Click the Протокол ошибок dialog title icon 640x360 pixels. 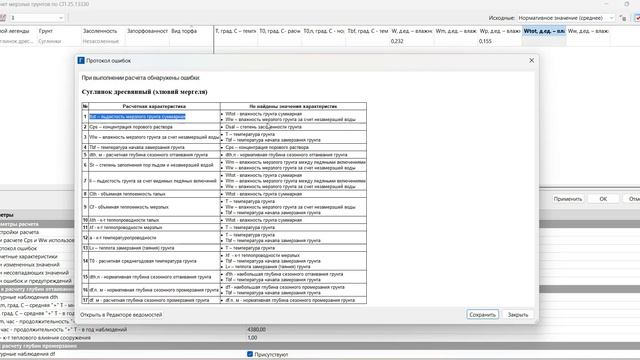click(x=81, y=60)
